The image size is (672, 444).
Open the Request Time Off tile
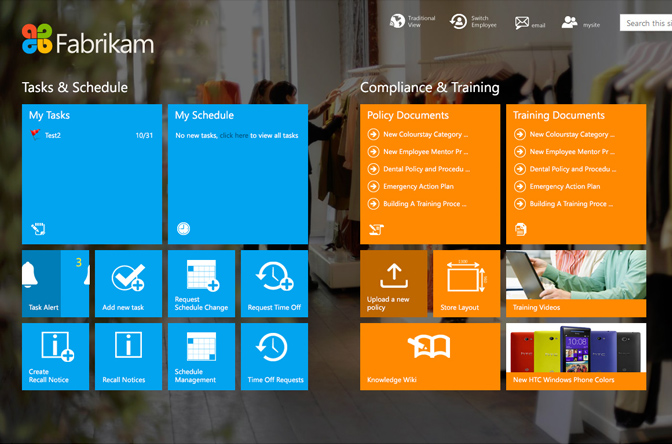click(274, 283)
